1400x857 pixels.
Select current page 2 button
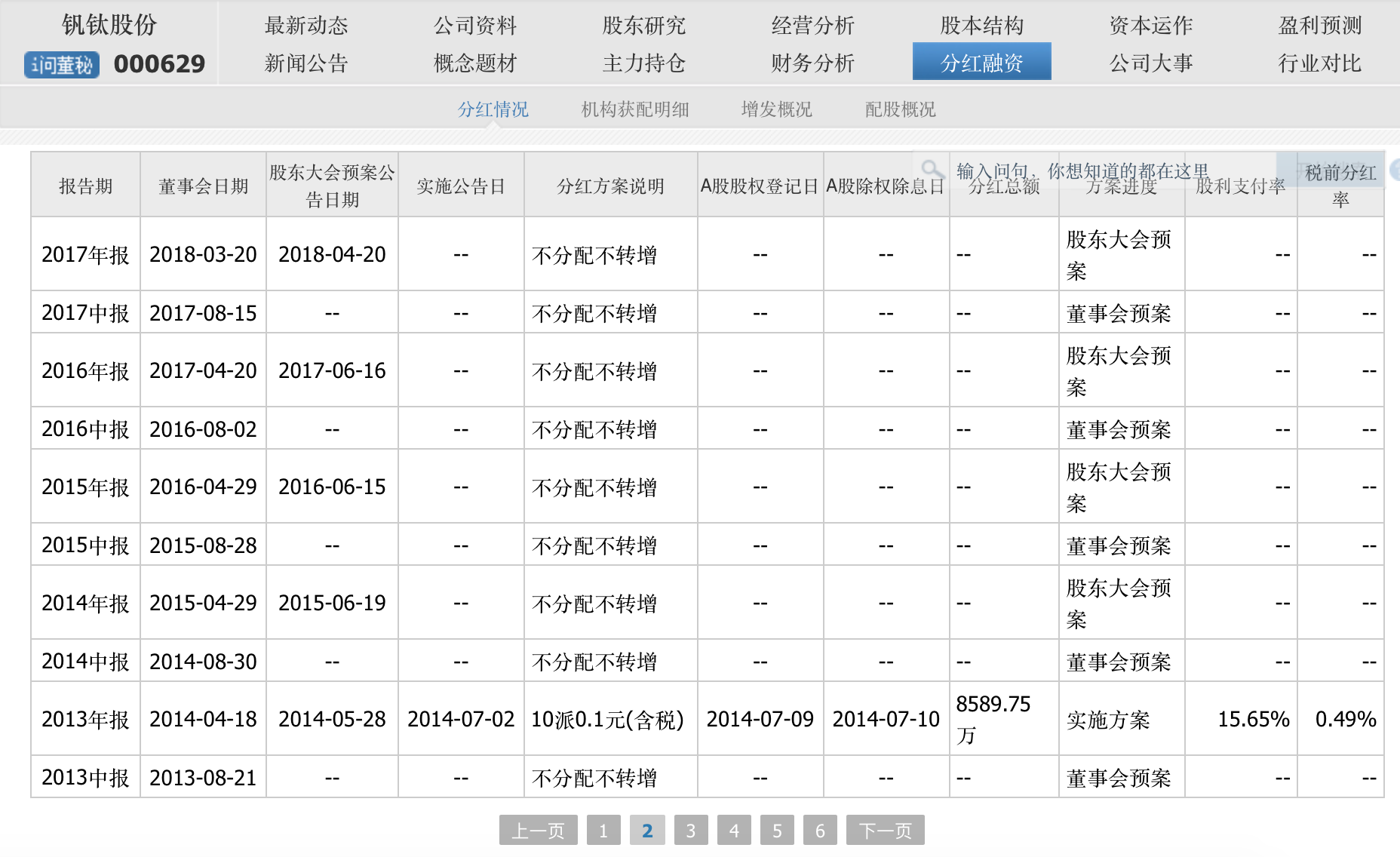pyautogui.click(x=647, y=831)
